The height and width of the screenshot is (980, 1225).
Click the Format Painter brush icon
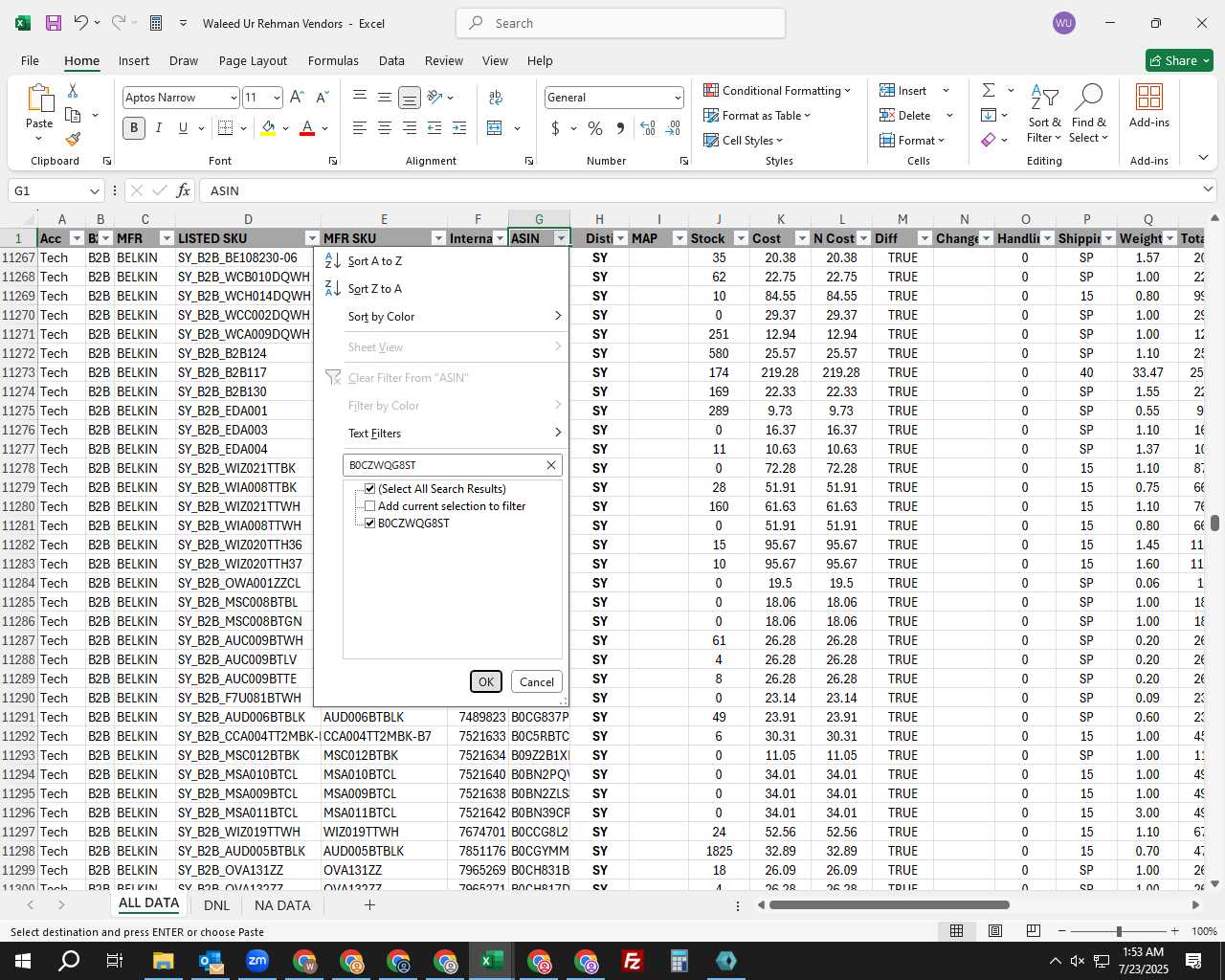(73, 139)
